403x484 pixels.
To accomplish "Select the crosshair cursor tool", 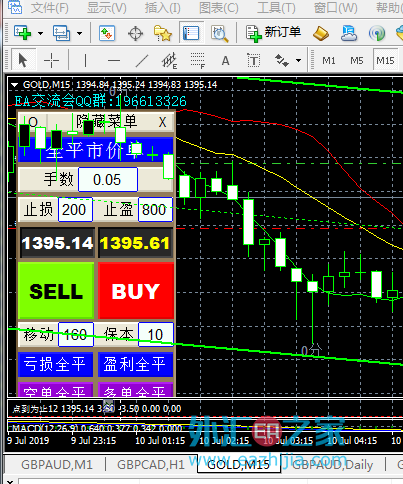I will [x=51, y=61].
